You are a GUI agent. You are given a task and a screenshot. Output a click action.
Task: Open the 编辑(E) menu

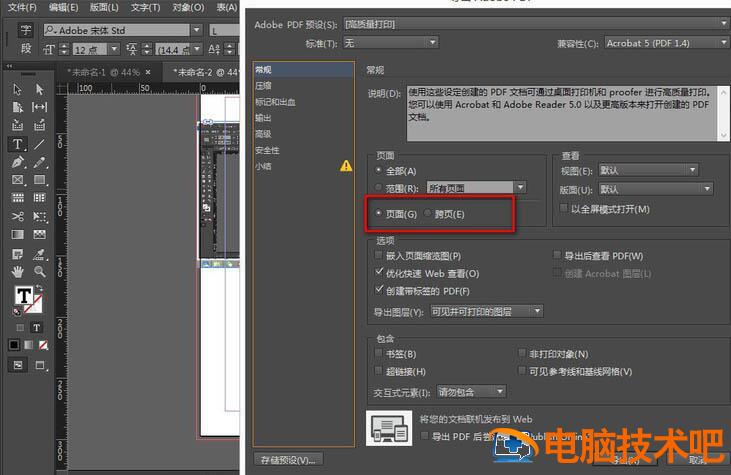click(x=63, y=7)
